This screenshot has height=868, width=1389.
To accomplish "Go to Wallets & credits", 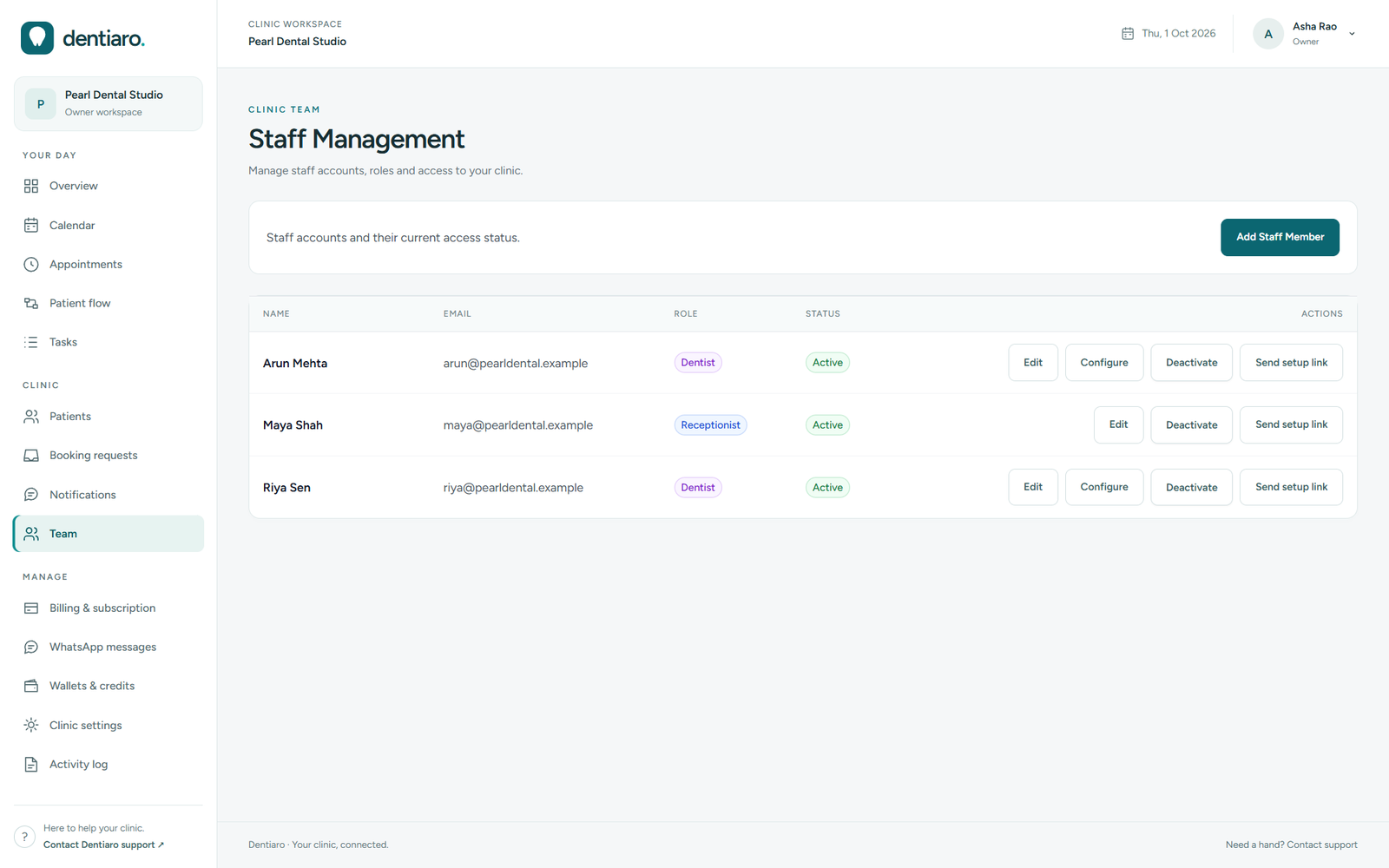I will (109, 686).
